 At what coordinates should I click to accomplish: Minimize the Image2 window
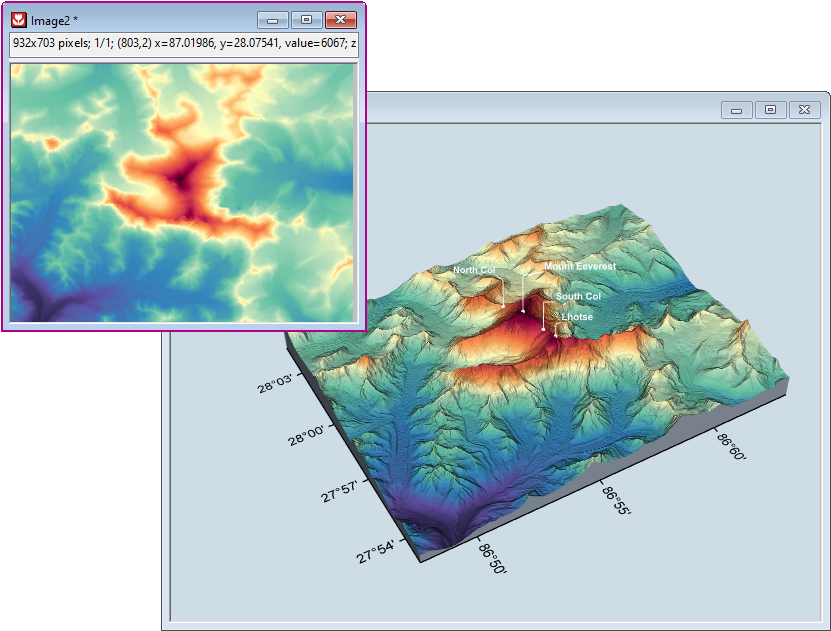point(273,20)
